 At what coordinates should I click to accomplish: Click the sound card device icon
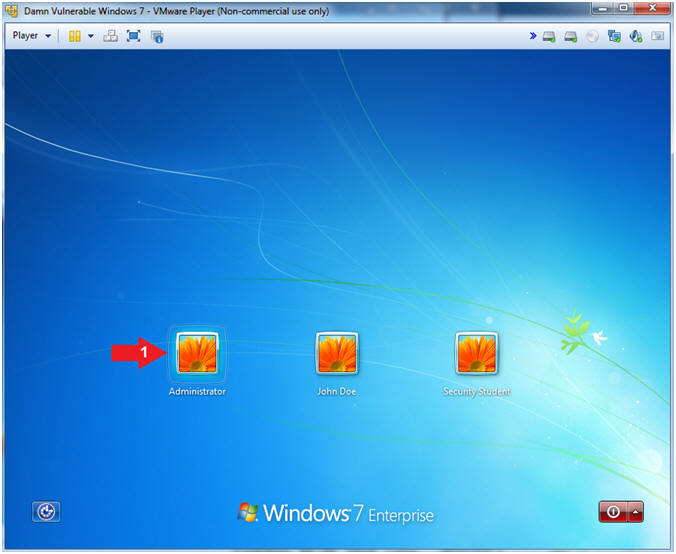636,36
